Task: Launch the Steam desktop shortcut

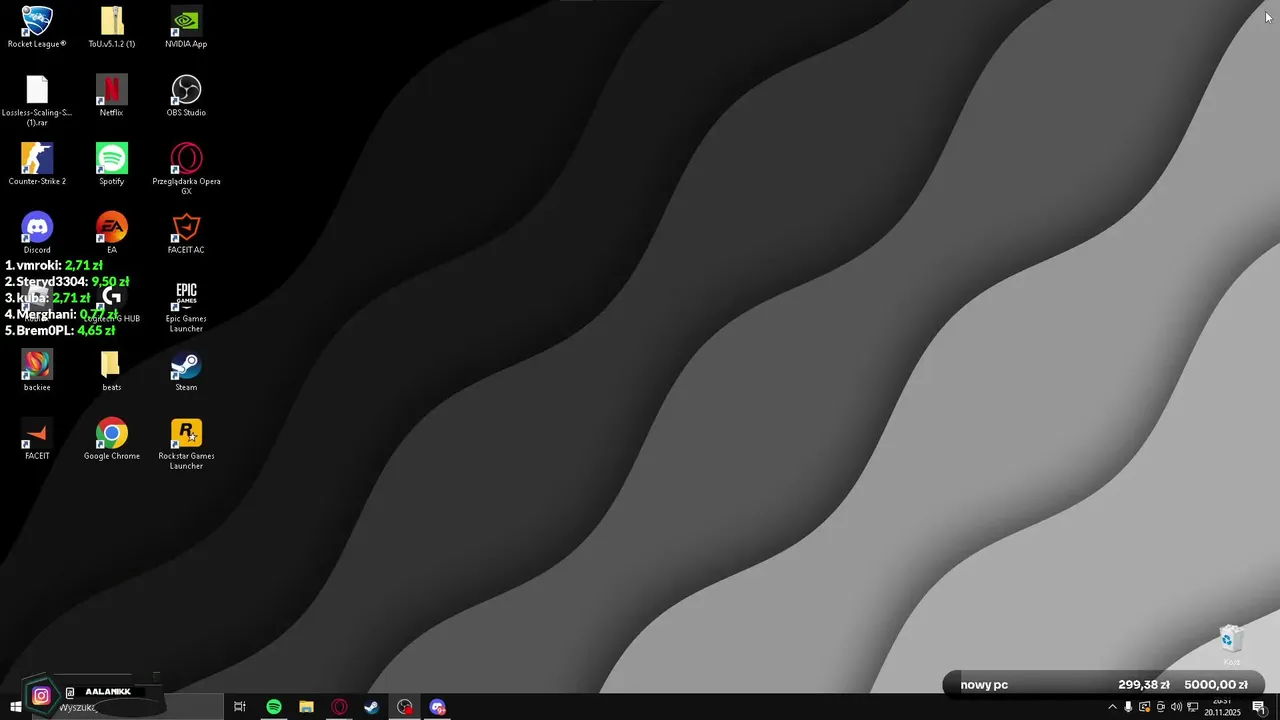Action: tap(186, 370)
